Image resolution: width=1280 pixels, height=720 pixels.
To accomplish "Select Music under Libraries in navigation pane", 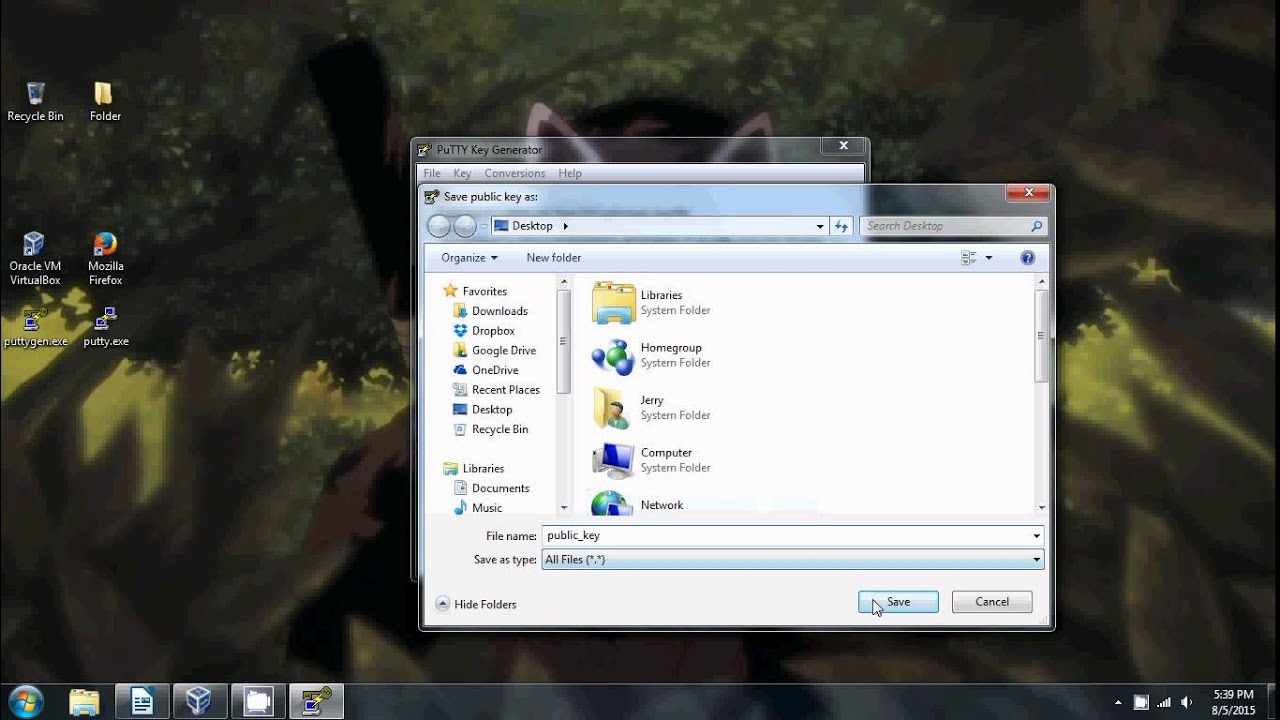I will (478, 508).
